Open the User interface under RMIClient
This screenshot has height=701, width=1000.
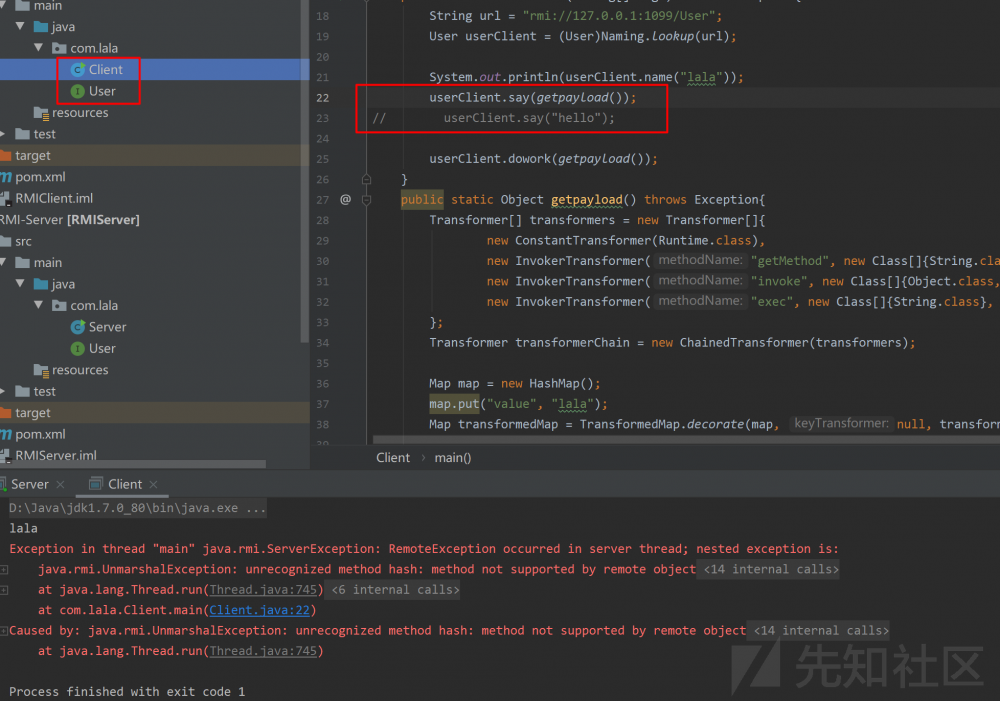101,91
